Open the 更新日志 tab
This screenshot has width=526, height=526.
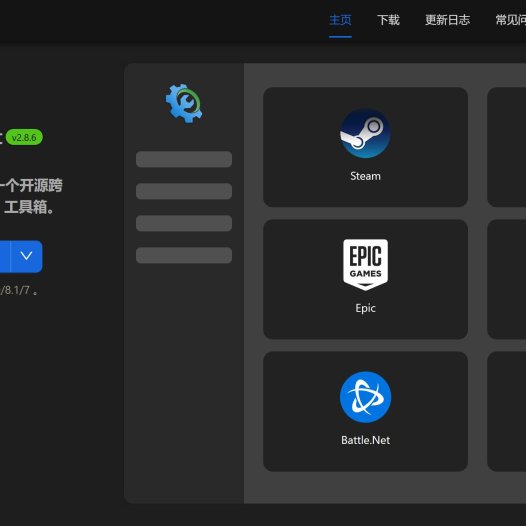tap(447, 20)
